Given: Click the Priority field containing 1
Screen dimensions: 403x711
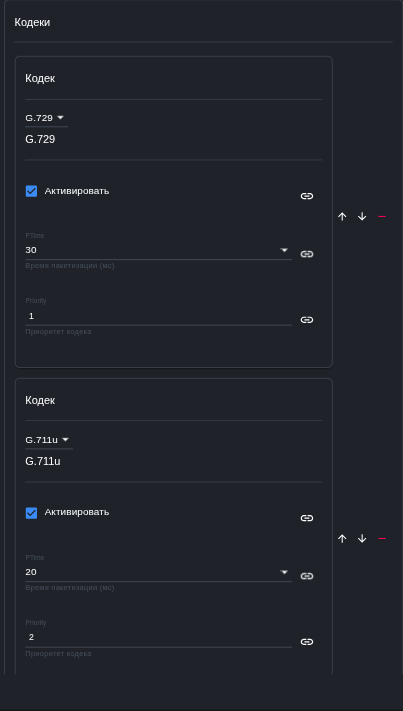Looking at the screenshot, I should click(158, 316).
